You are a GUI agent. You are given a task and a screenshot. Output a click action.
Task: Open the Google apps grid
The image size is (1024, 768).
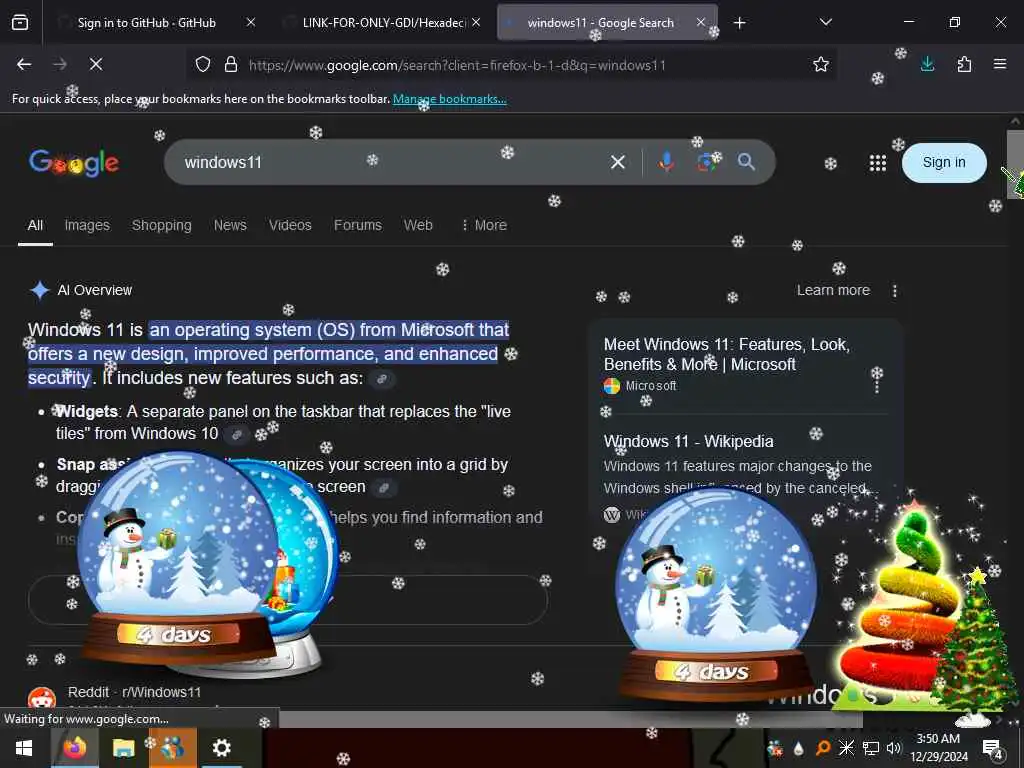click(x=878, y=163)
